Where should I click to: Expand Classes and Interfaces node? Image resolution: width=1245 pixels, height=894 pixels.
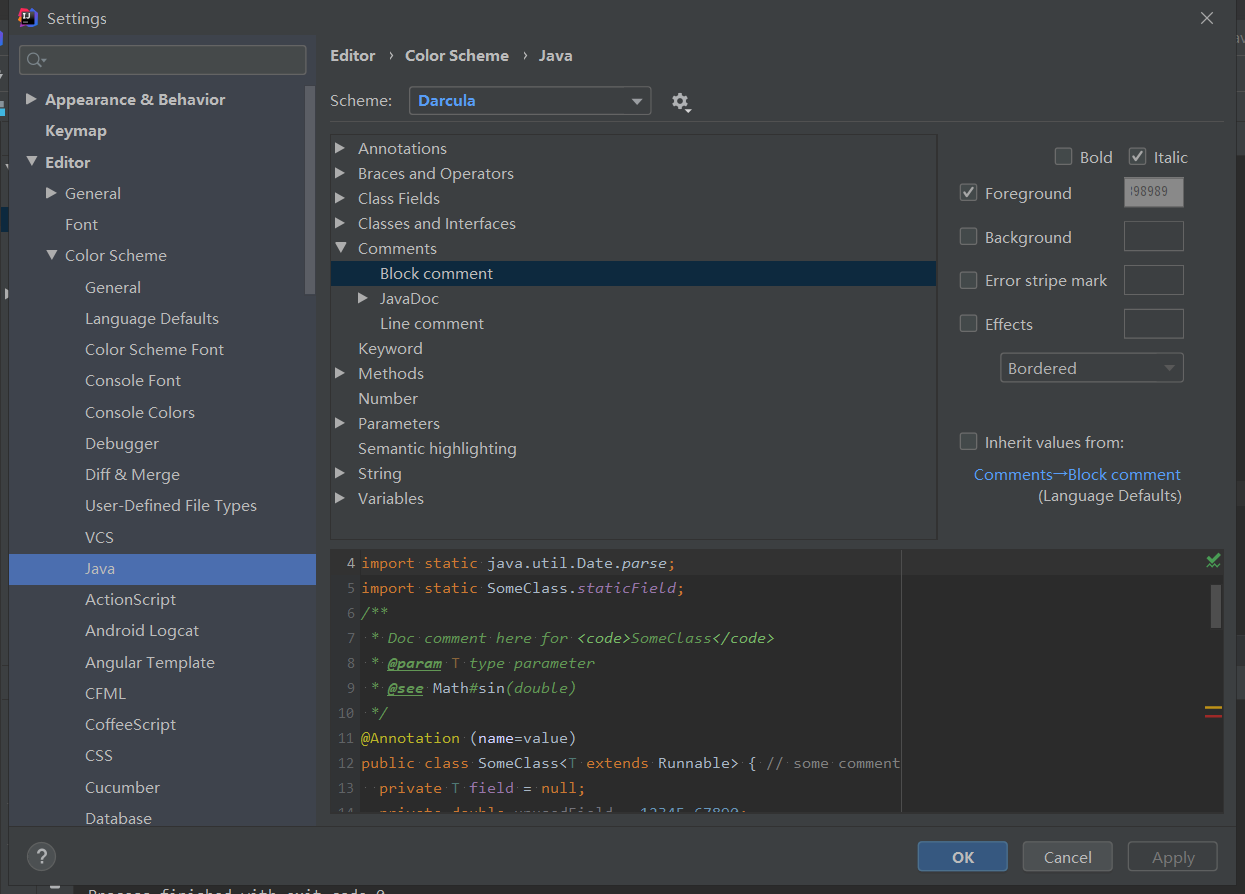[x=341, y=223]
